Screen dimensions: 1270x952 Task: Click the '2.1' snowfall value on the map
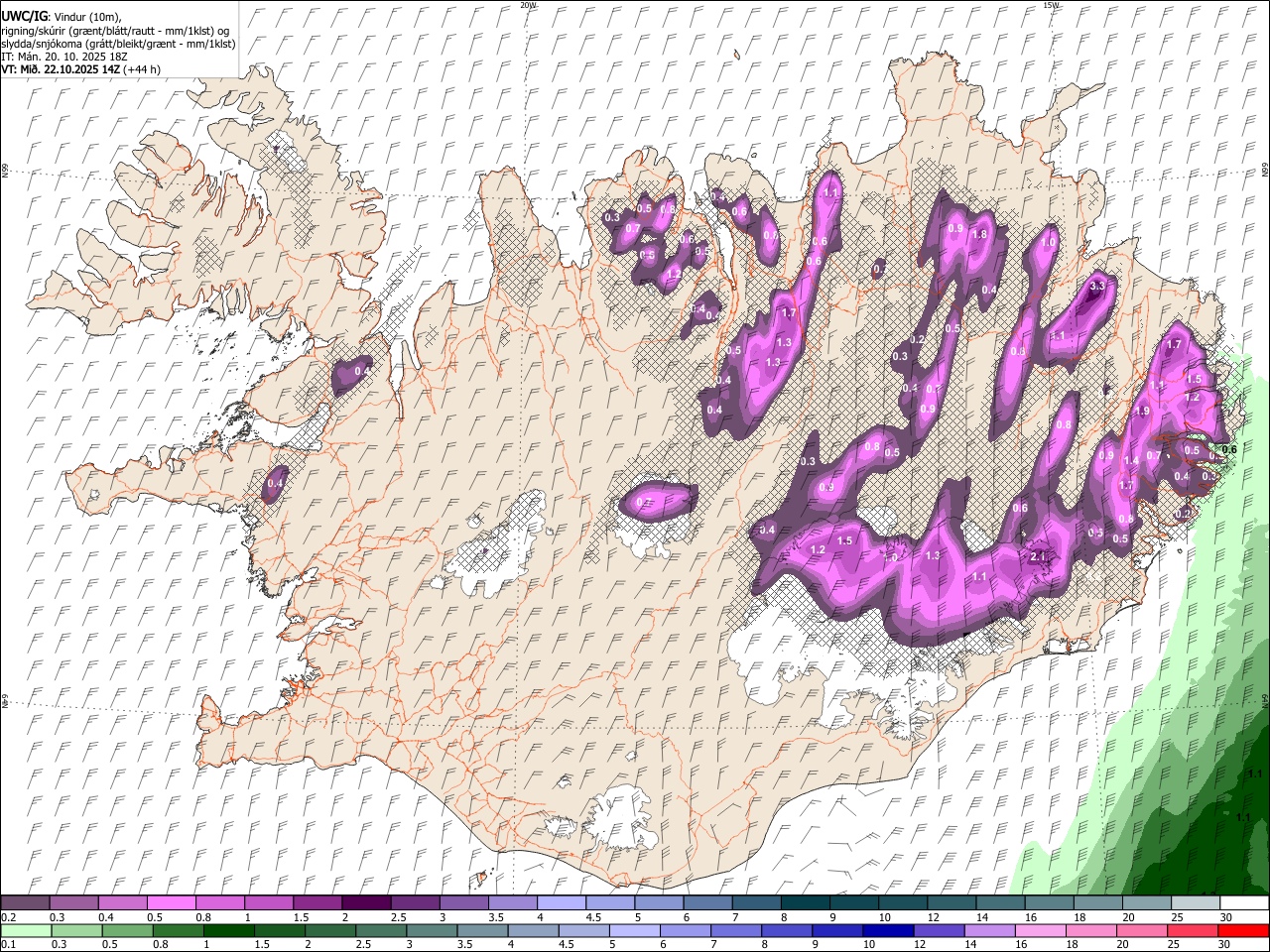(x=1039, y=556)
